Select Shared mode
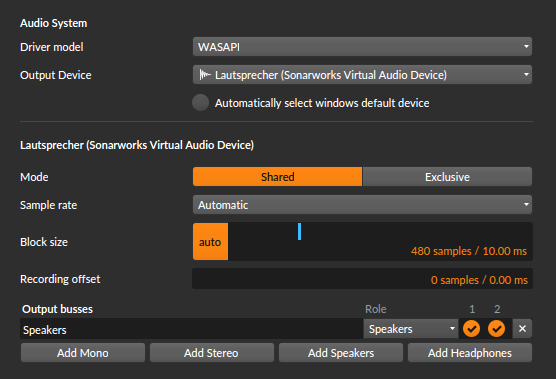Image resolution: width=556 pixels, height=379 pixels. 277,177
